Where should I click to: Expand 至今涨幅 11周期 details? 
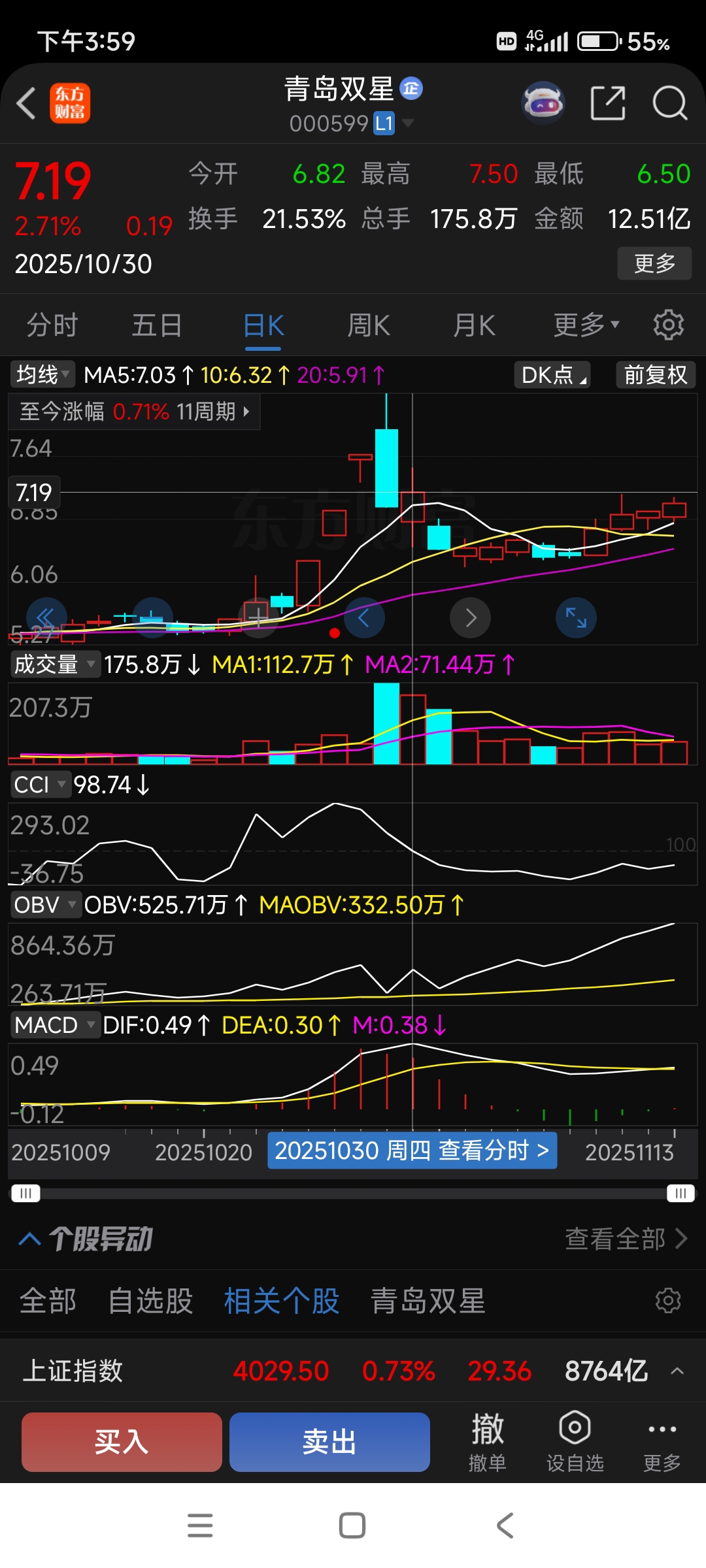pos(135,412)
